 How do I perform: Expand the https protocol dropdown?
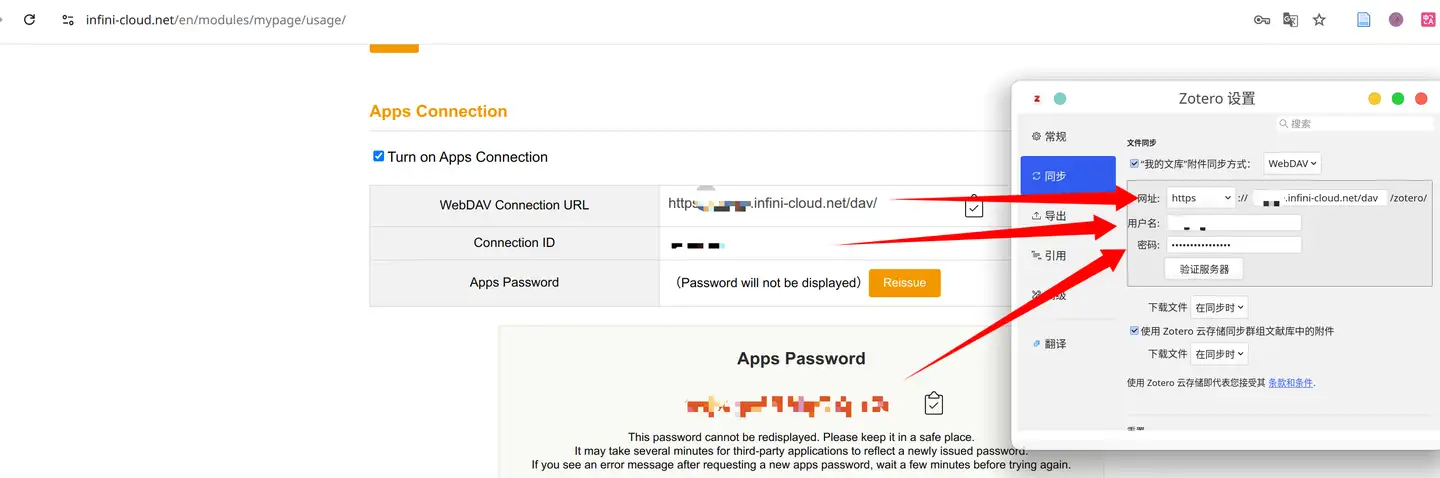point(1200,198)
